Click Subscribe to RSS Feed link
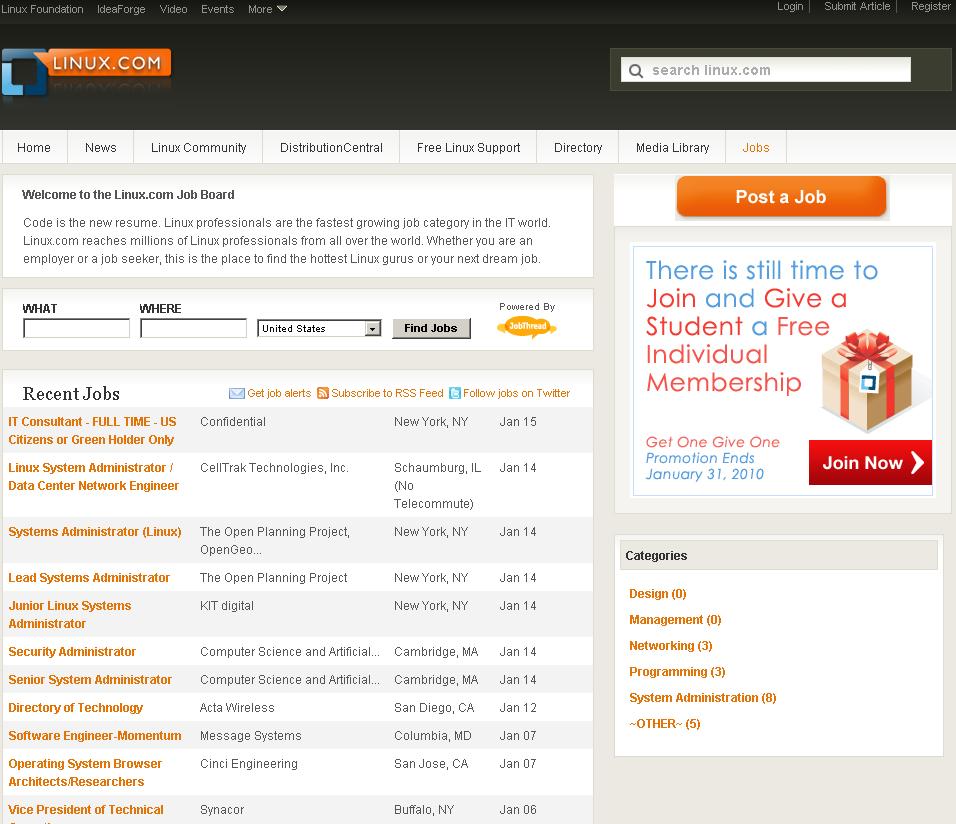Viewport: 956px width, 824px height. point(387,393)
